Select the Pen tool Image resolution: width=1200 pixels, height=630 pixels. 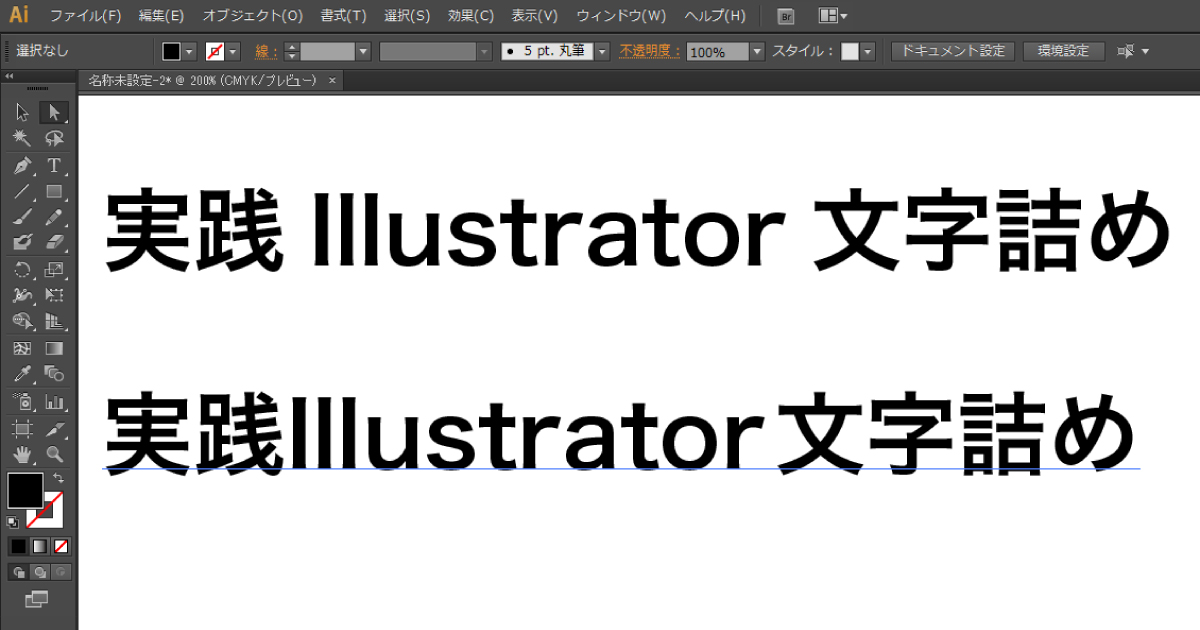pos(22,165)
